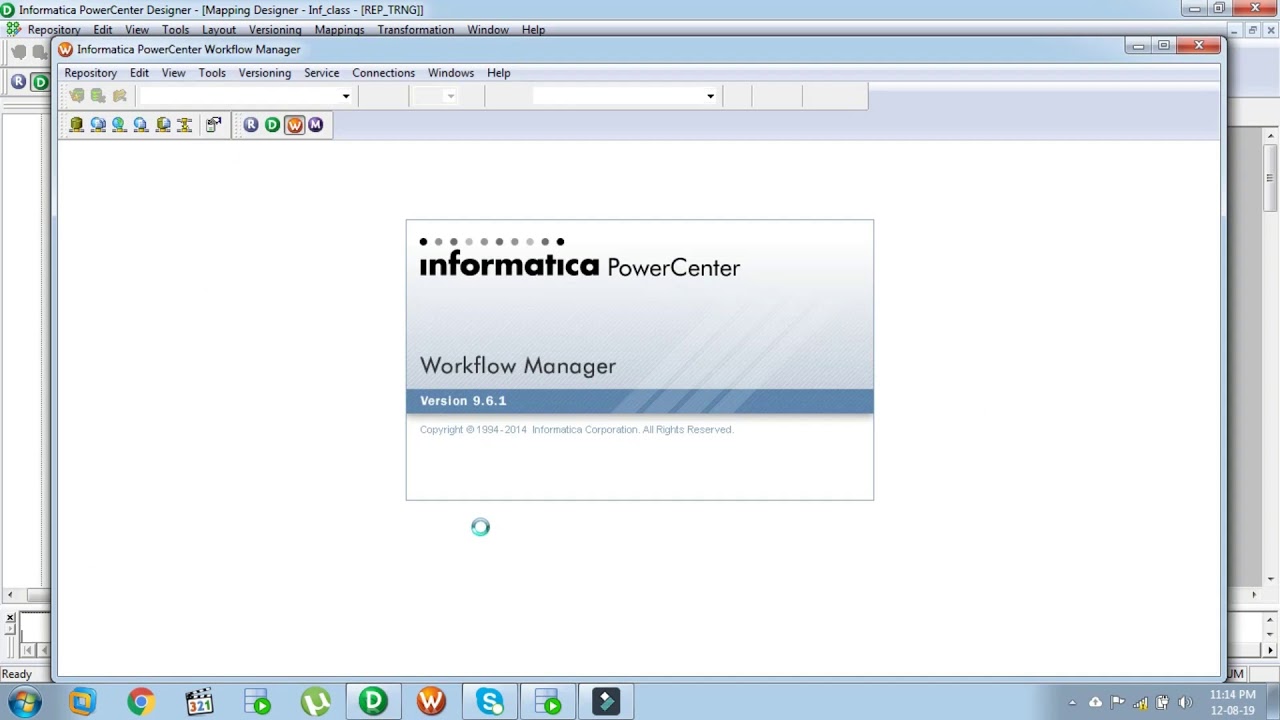Open Help menu in Designer window
1280x720 pixels.
(534, 30)
